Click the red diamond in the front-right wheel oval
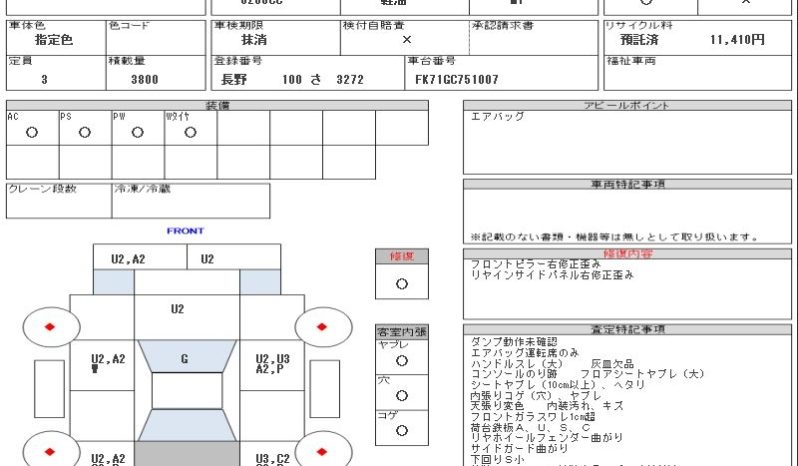 322,327
